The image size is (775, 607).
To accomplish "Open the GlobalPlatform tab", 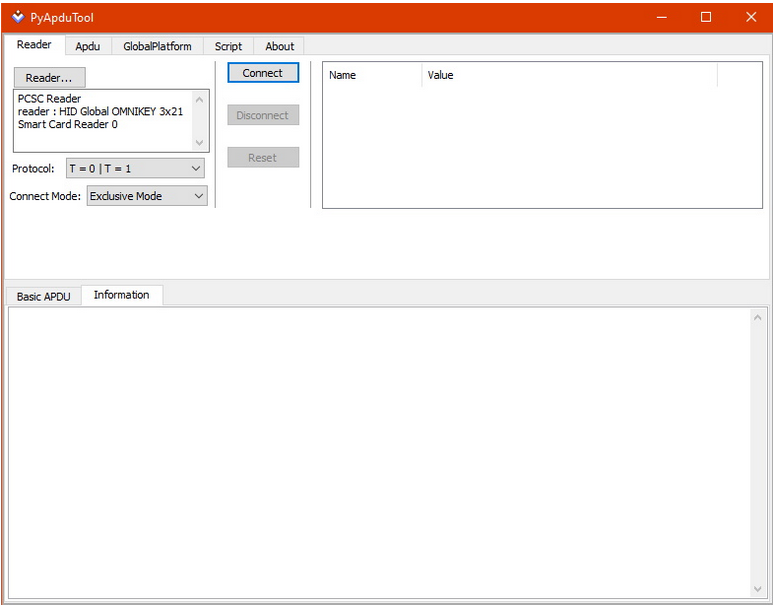I will (157, 46).
